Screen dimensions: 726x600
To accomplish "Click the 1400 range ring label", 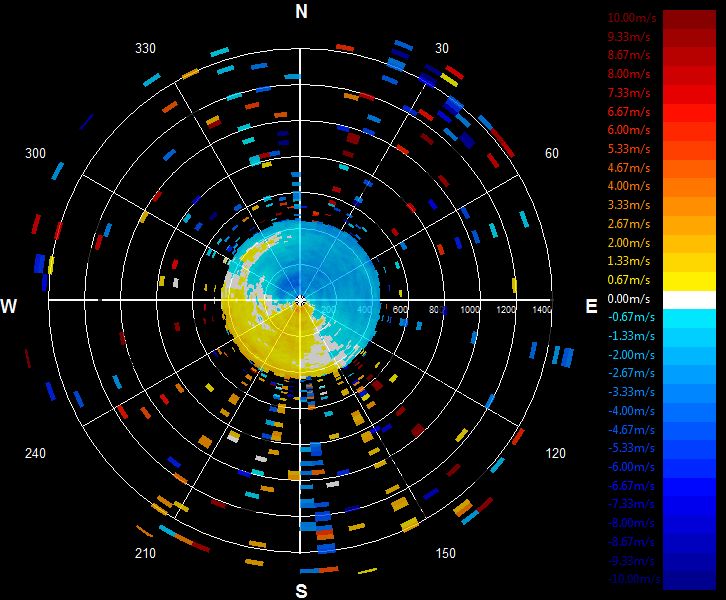I will point(542,310).
